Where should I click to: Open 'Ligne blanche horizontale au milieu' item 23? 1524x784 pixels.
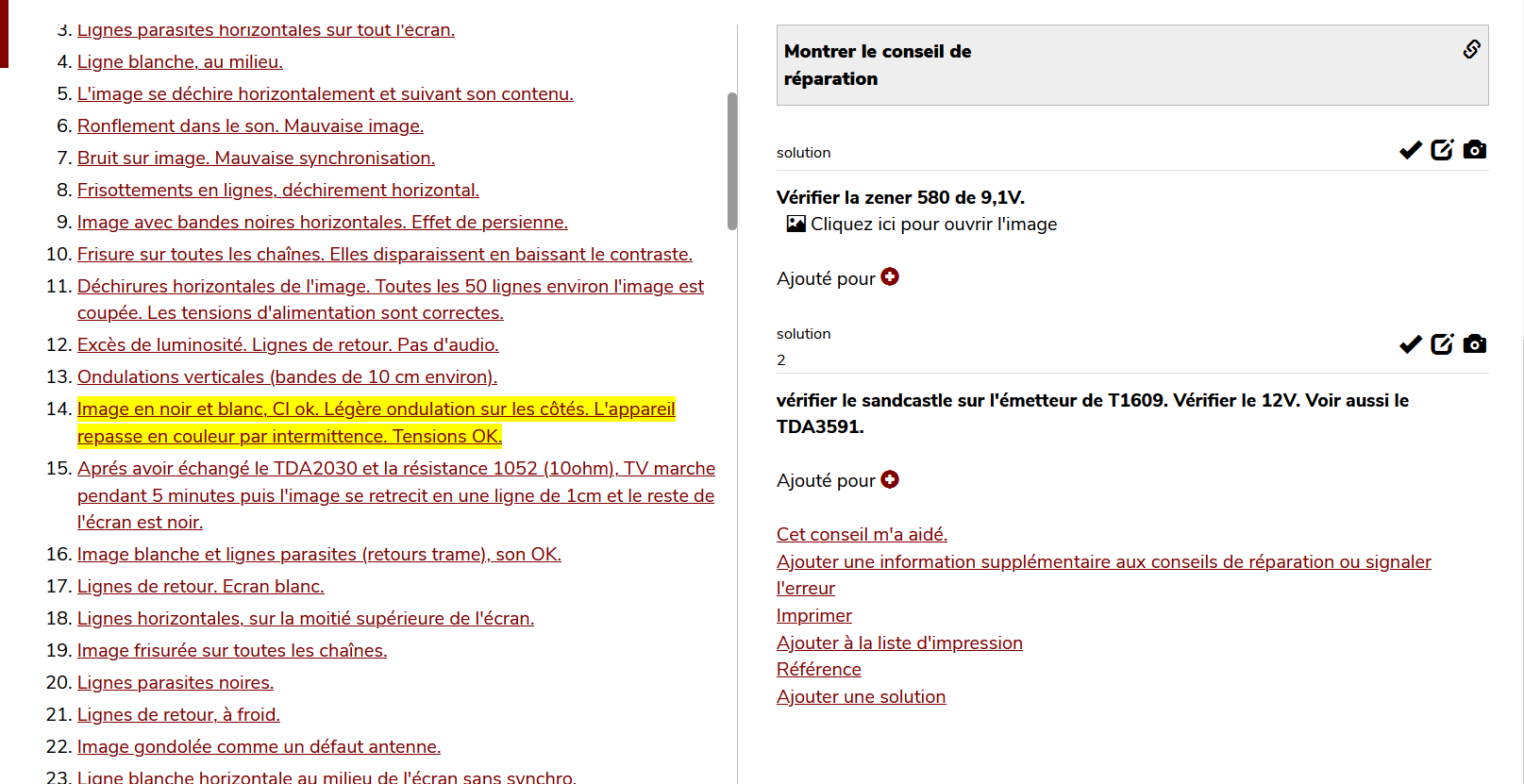(x=326, y=776)
